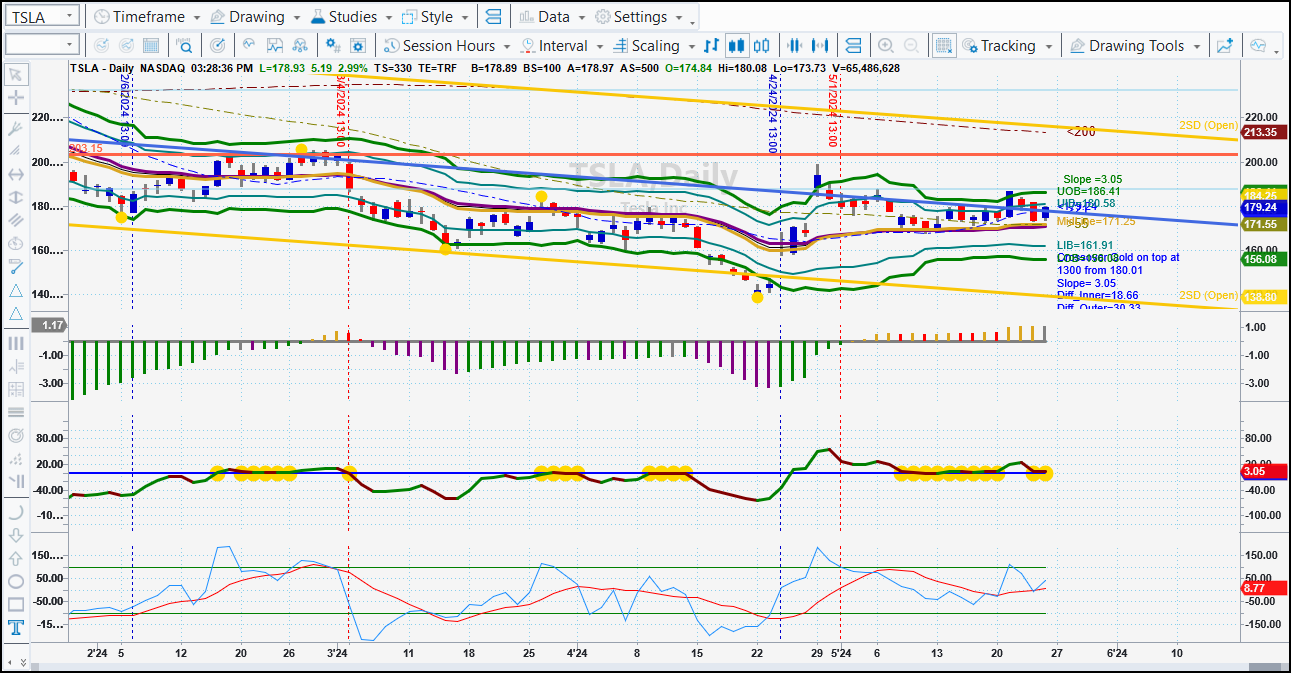Select the up arrow marker tool
The height and width of the screenshot is (673, 1291).
pyautogui.click(x=16, y=558)
